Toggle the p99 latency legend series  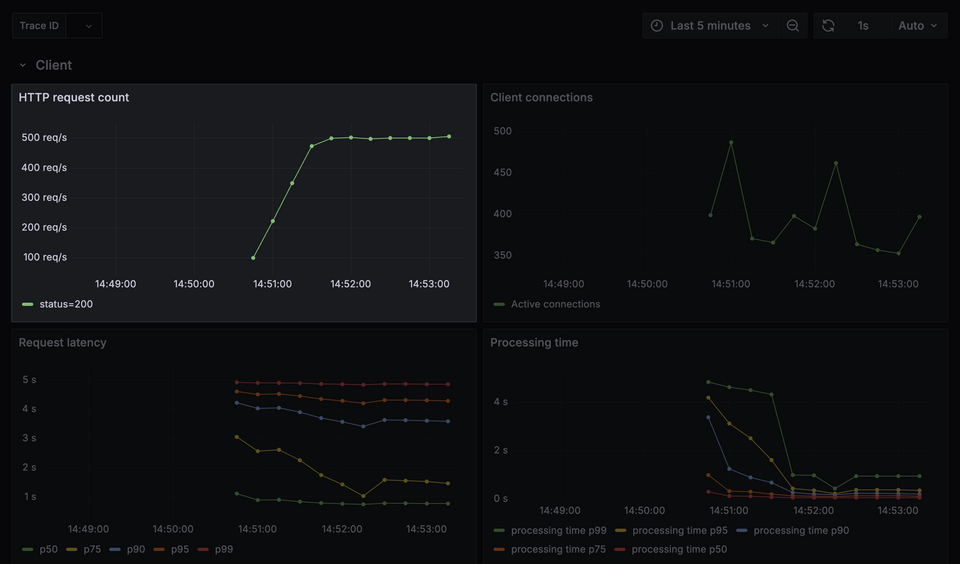pos(223,549)
